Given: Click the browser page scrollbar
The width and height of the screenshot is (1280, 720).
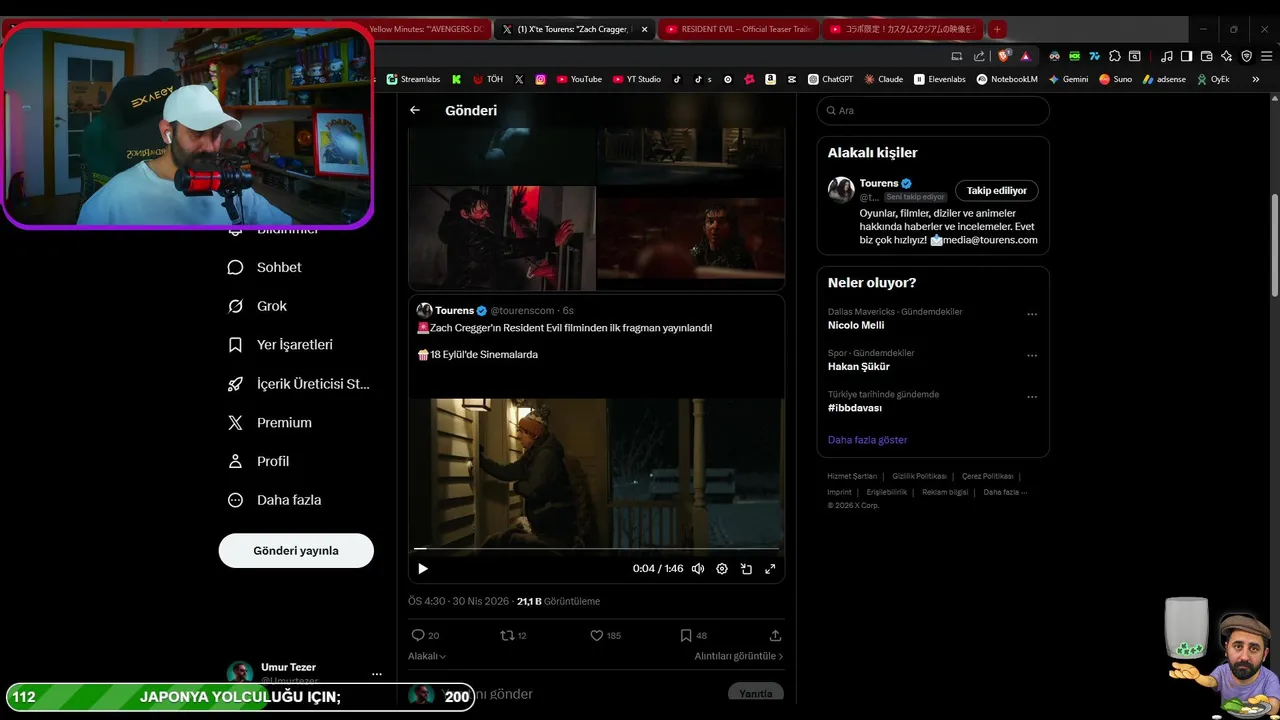Looking at the screenshot, I should click(1274, 245).
